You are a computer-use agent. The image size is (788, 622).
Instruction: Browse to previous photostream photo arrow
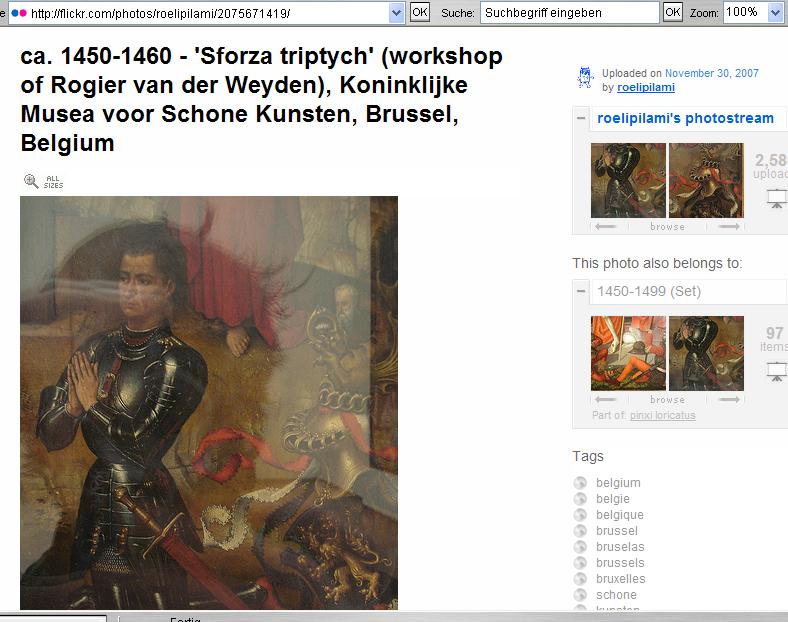pyautogui.click(x=605, y=227)
